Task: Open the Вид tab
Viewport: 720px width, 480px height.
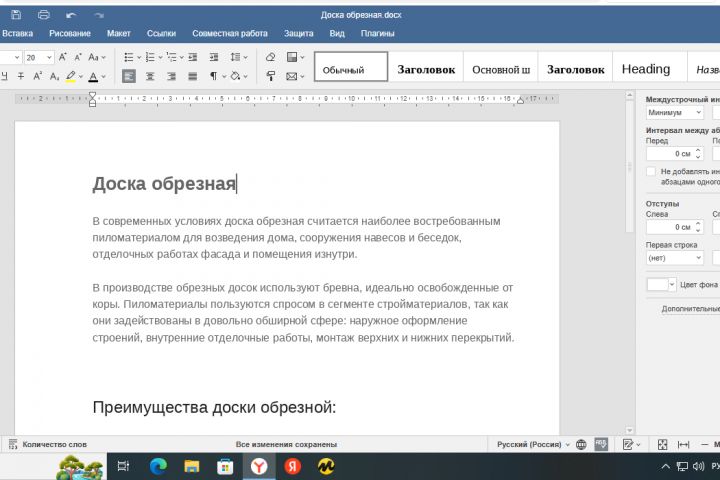Action: pyautogui.click(x=337, y=34)
